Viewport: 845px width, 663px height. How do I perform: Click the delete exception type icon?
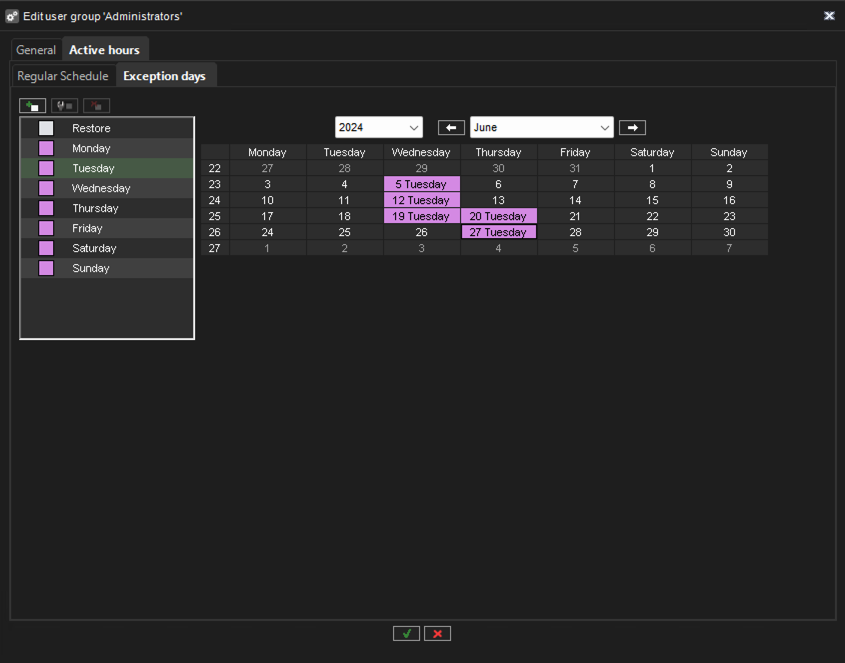tap(97, 105)
